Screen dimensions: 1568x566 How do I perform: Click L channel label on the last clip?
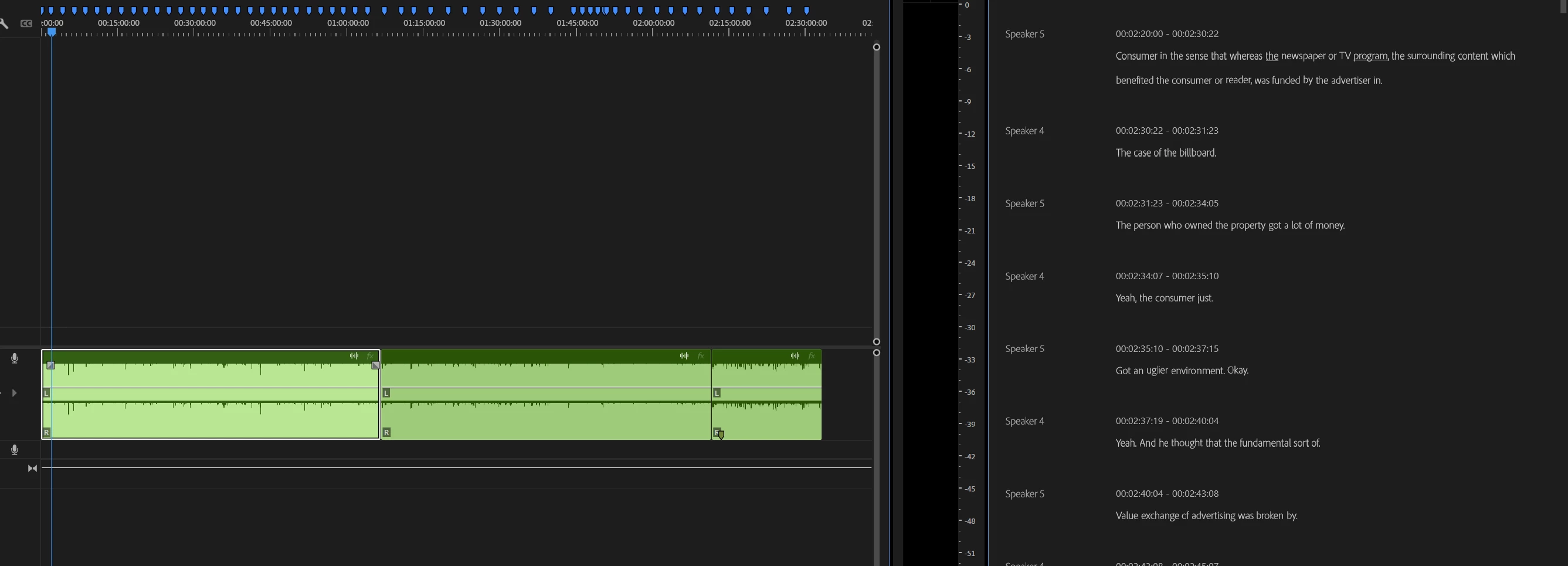(717, 393)
